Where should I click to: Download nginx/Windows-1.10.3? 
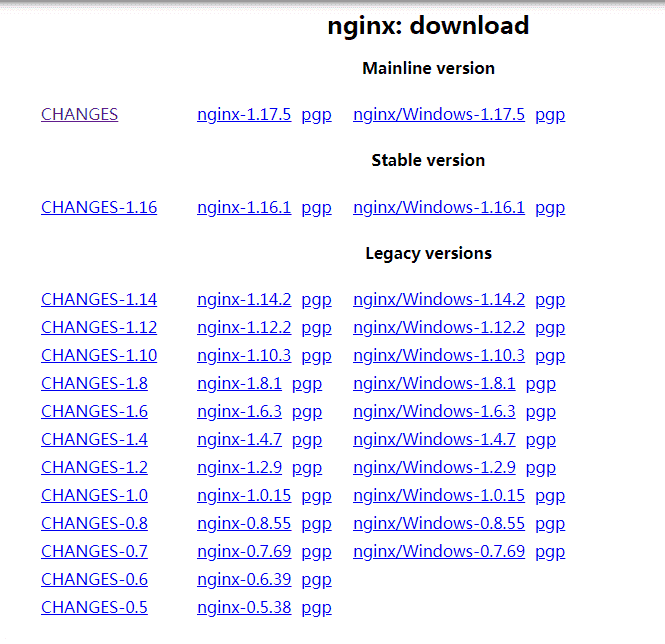(439, 356)
